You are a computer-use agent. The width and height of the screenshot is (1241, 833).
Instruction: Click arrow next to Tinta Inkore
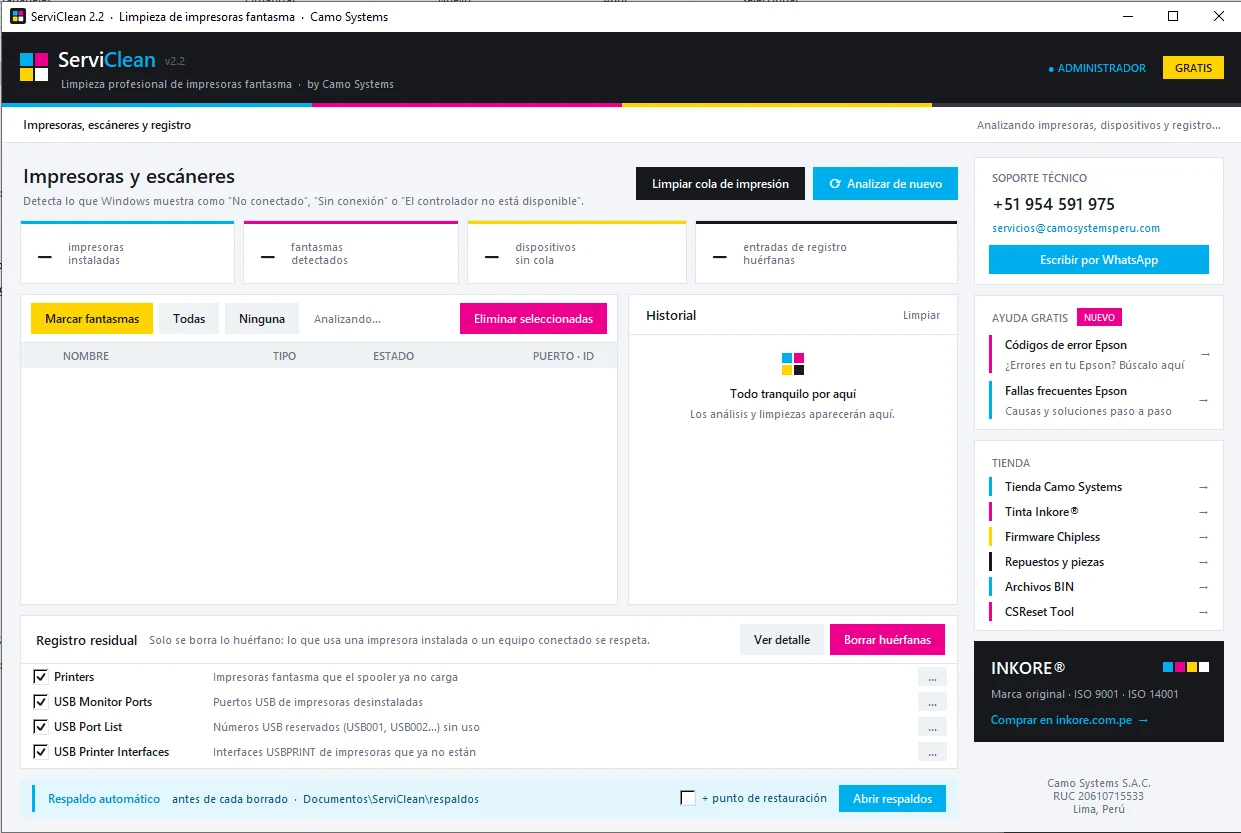1203,512
